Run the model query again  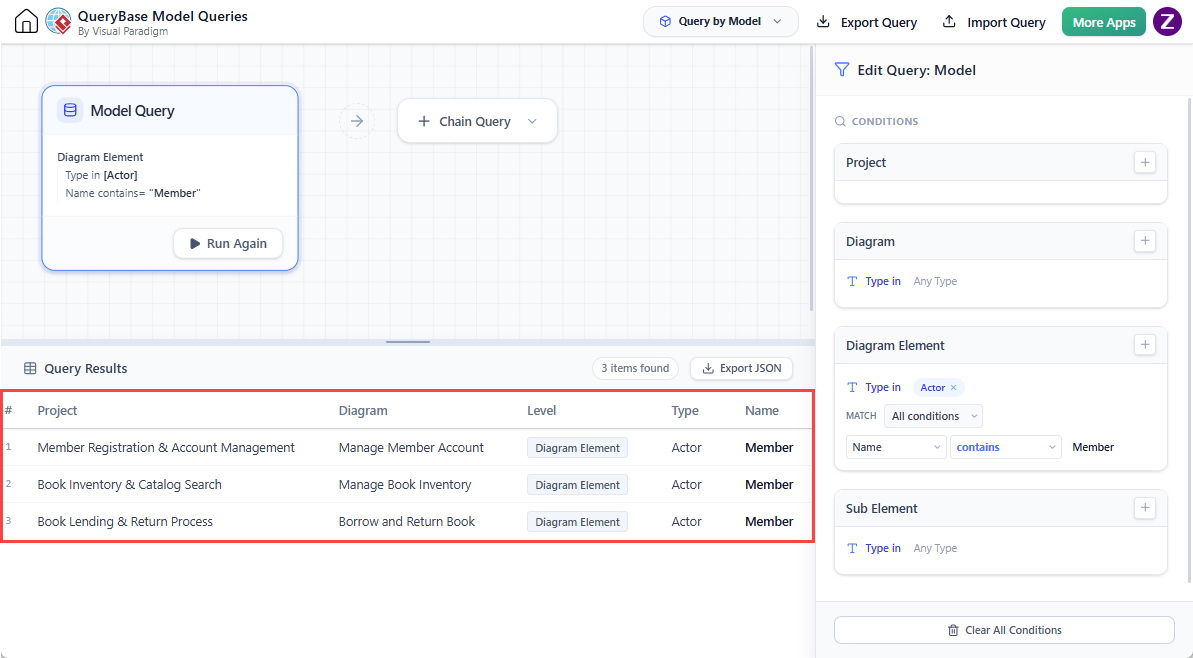(x=228, y=243)
